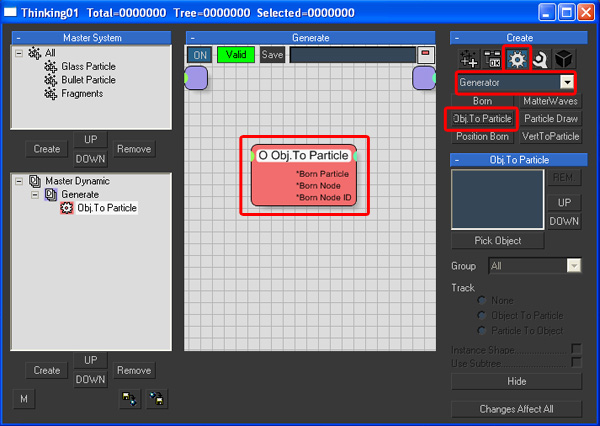
Task: Open the Group All dropdown
Action: [574, 266]
